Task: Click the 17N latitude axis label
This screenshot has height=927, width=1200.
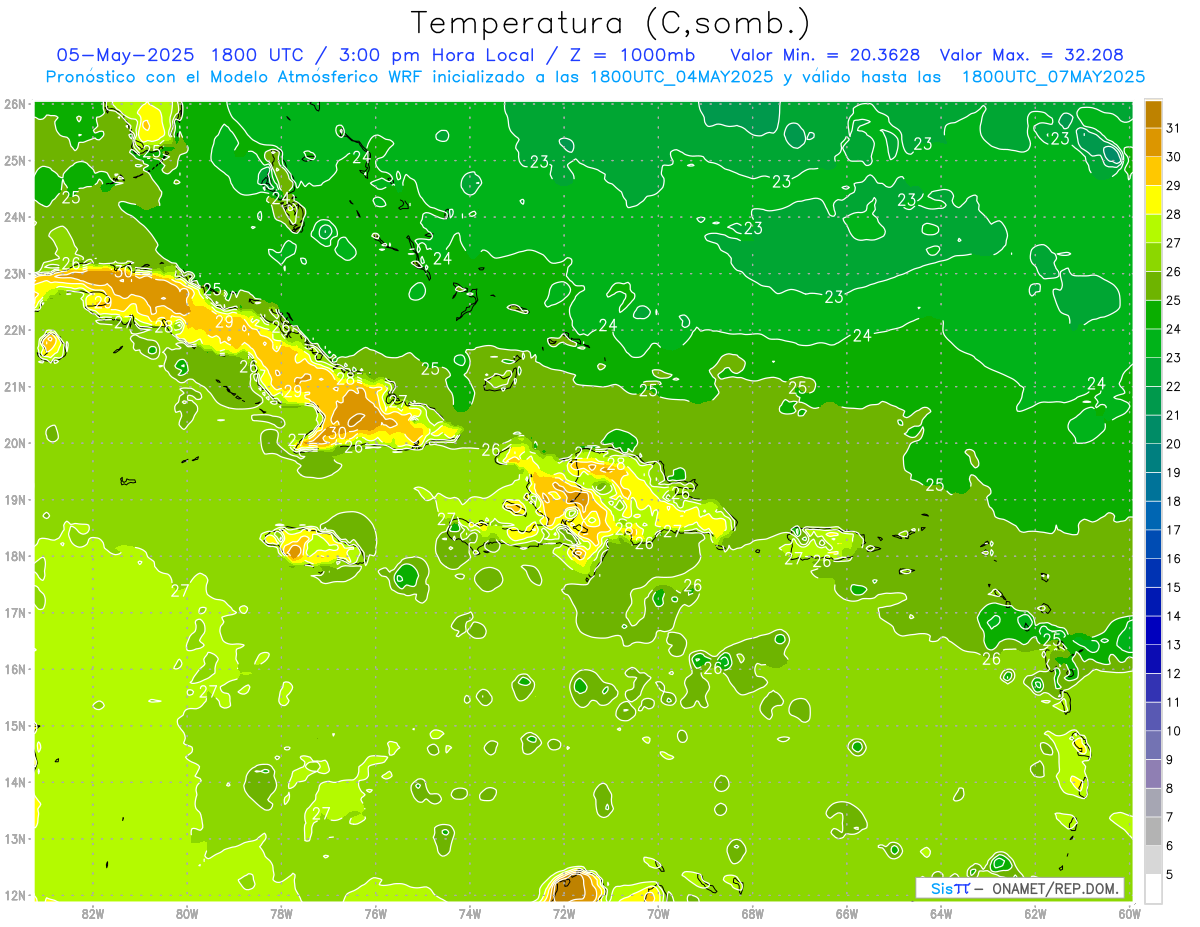Action: (14, 612)
